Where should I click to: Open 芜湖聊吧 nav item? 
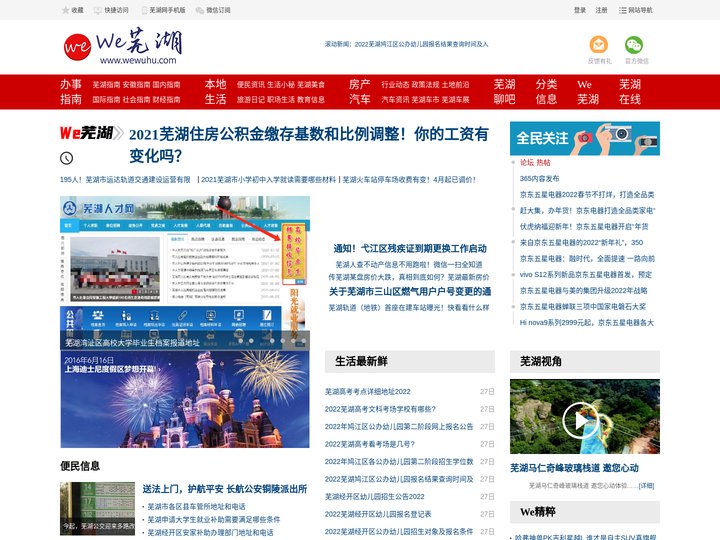504,92
